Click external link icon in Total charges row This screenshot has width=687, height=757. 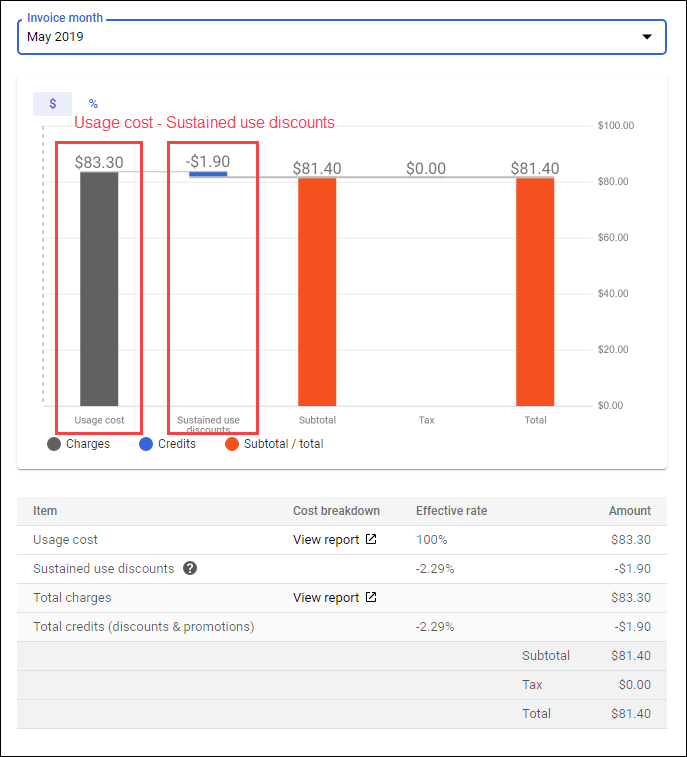(x=371, y=598)
